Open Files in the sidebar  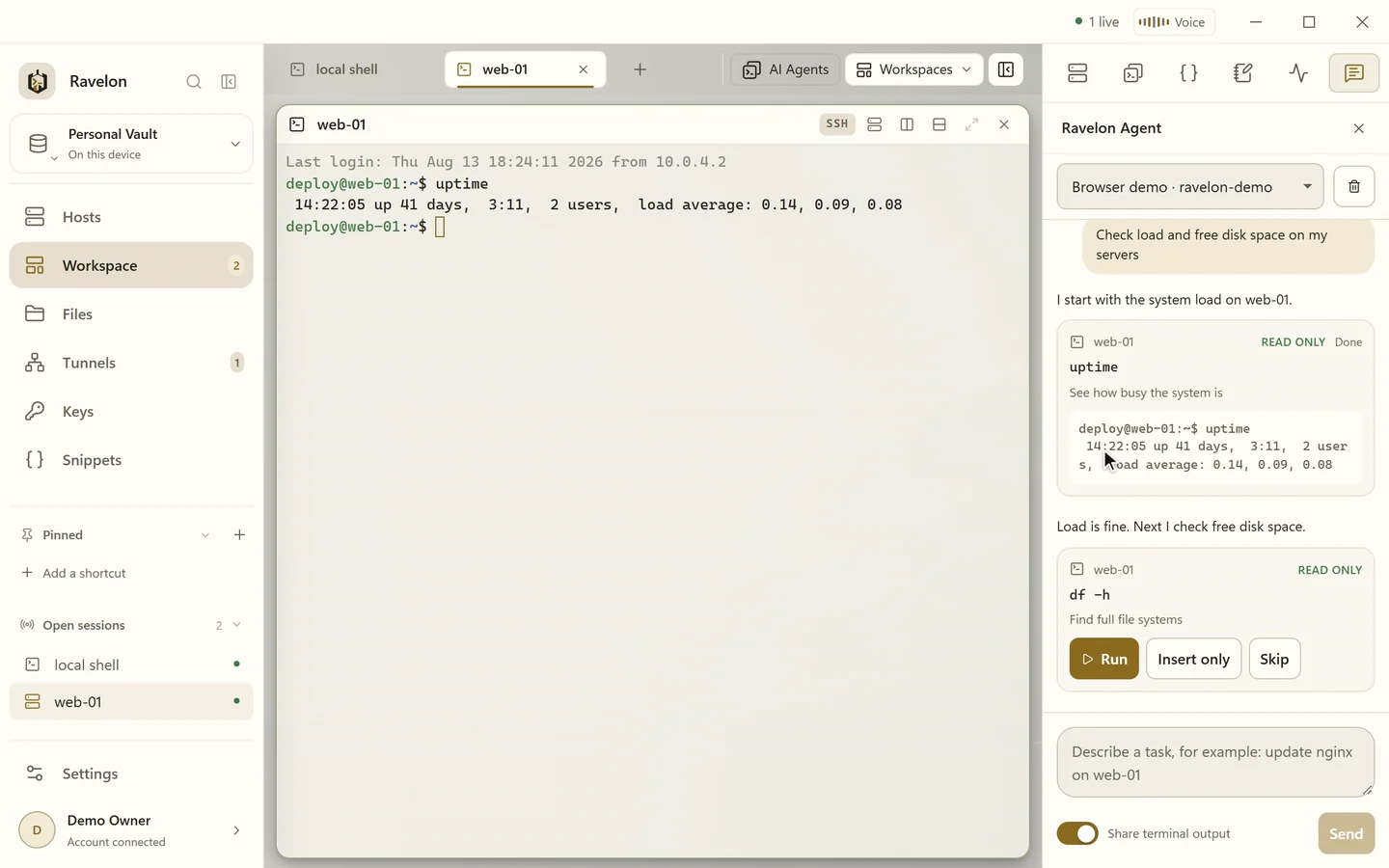click(131, 314)
